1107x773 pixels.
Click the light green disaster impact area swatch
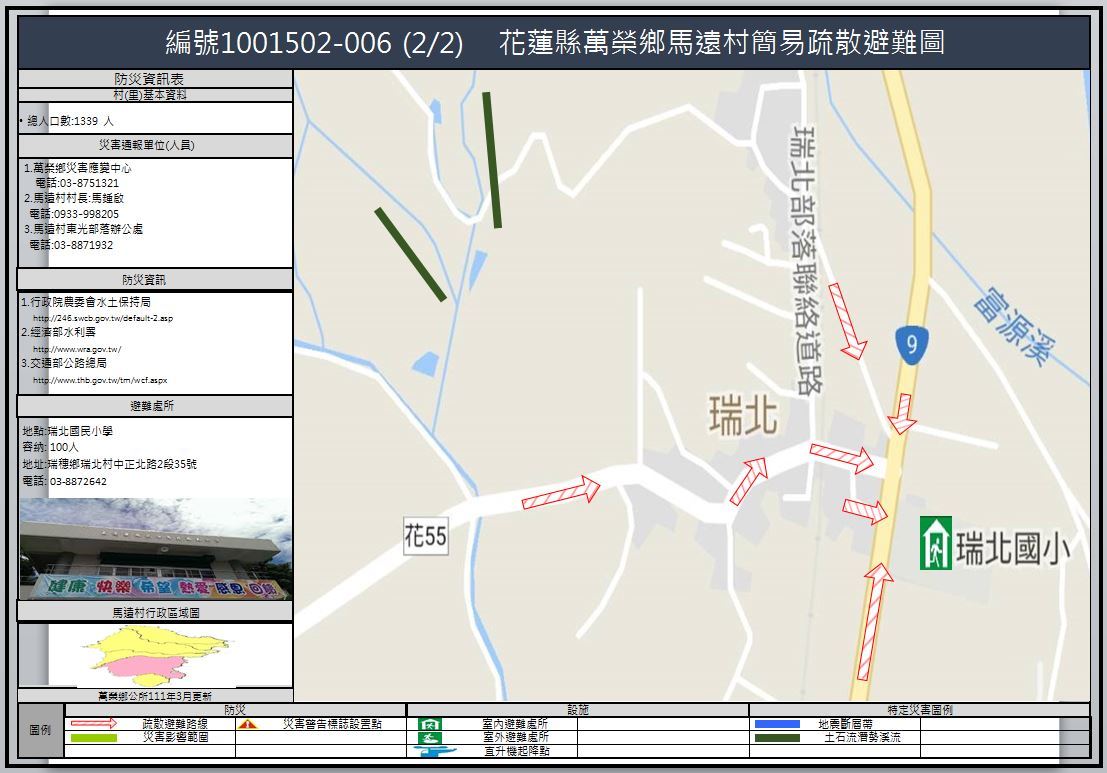click(93, 738)
